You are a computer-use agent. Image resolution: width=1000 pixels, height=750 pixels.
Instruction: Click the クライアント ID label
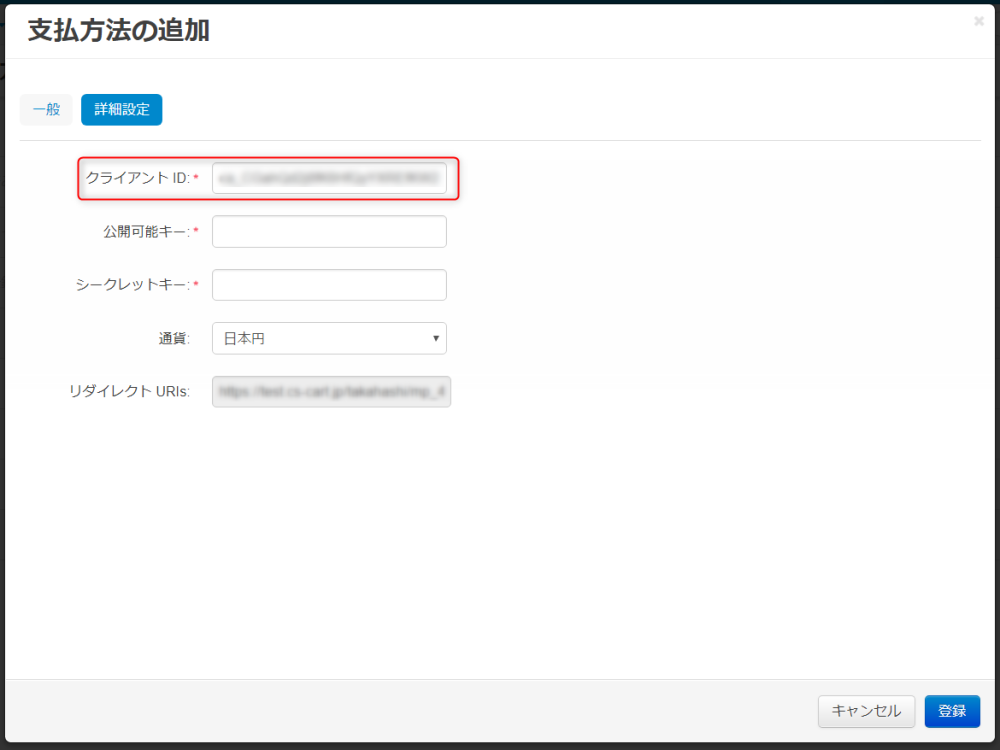[138, 178]
